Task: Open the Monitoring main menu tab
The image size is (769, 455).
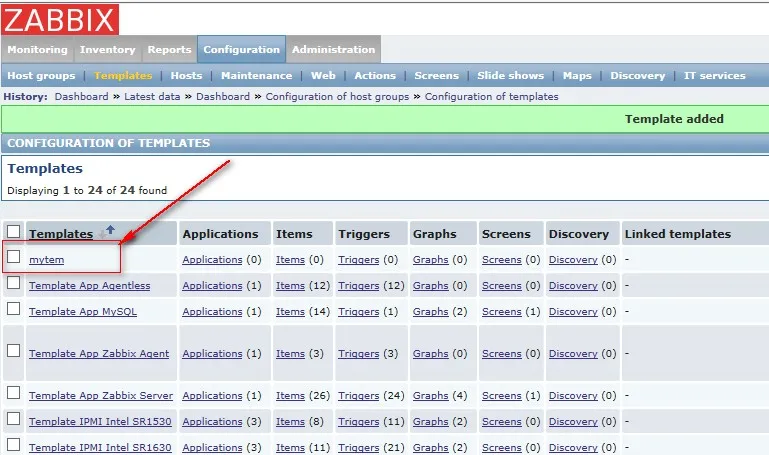Action: (x=37, y=50)
